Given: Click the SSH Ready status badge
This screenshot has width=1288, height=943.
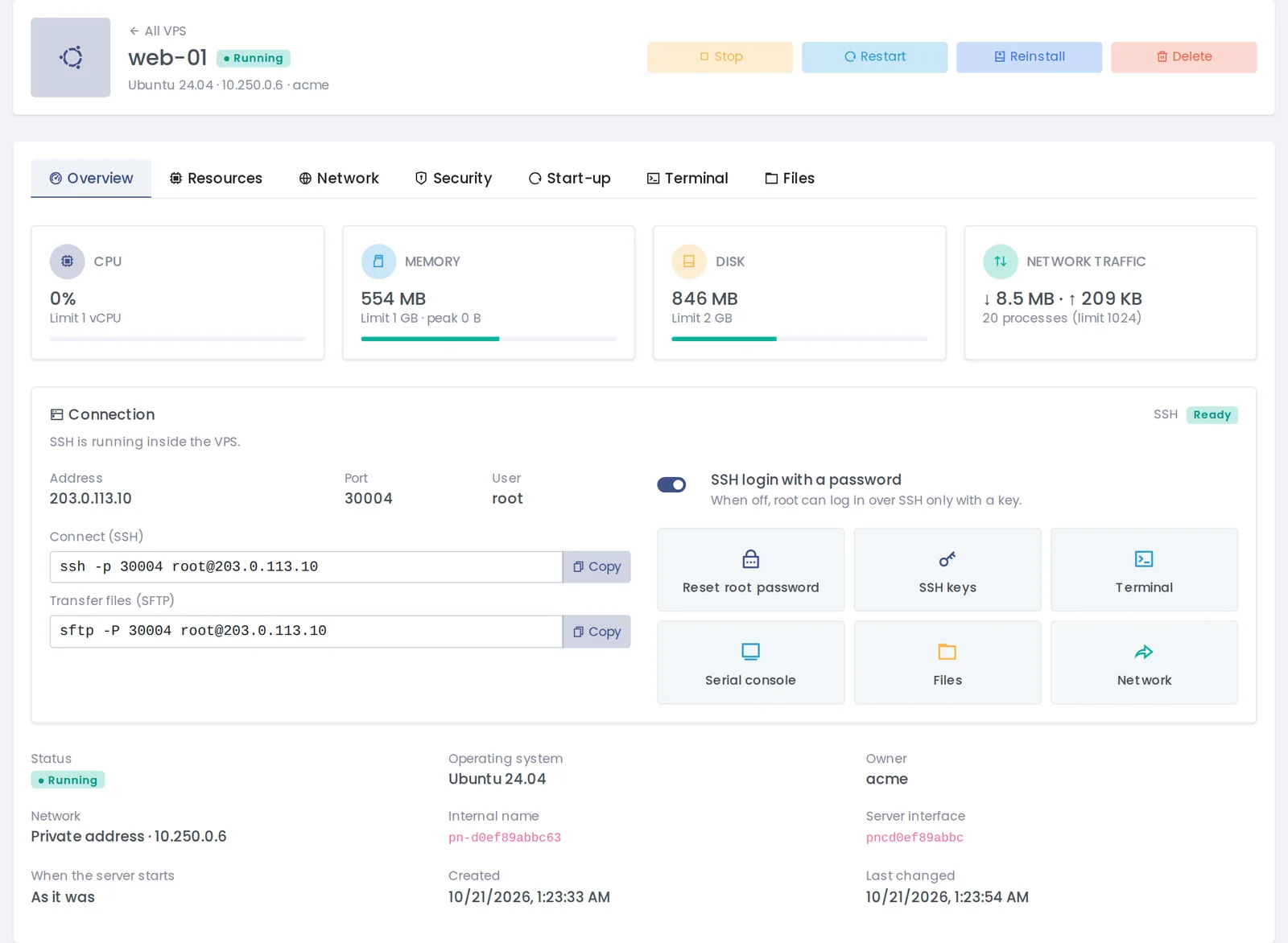Looking at the screenshot, I should [1212, 414].
